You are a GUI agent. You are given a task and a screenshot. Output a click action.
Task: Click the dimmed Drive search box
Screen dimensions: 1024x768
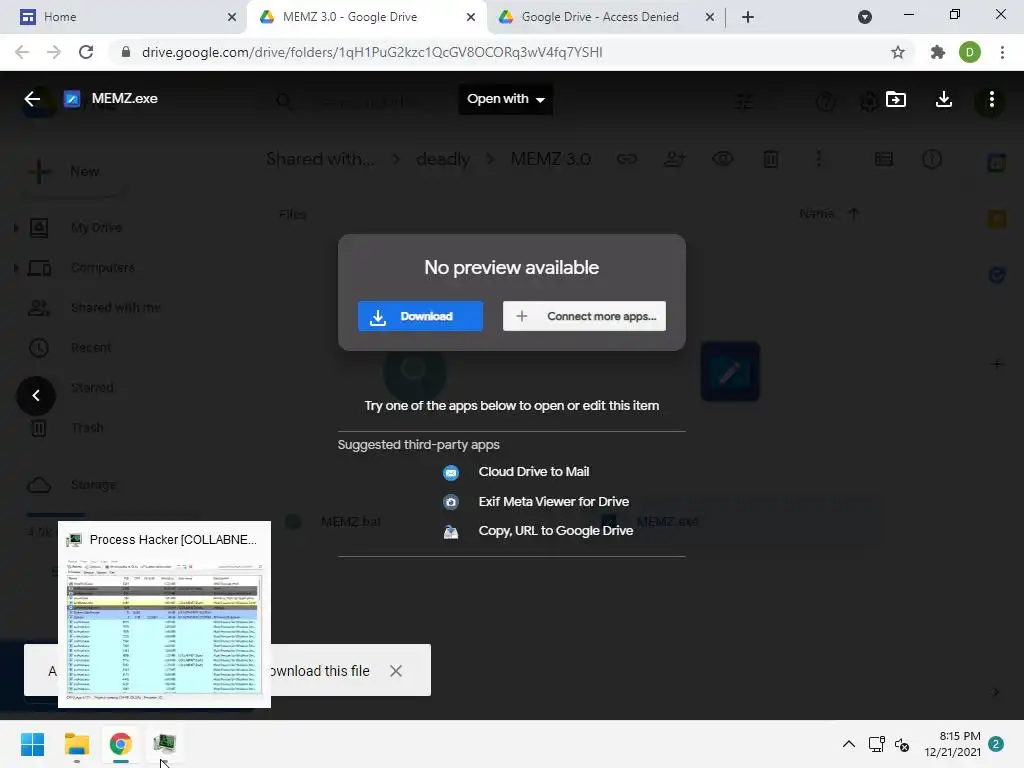pyautogui.click(x=366, y=101)
